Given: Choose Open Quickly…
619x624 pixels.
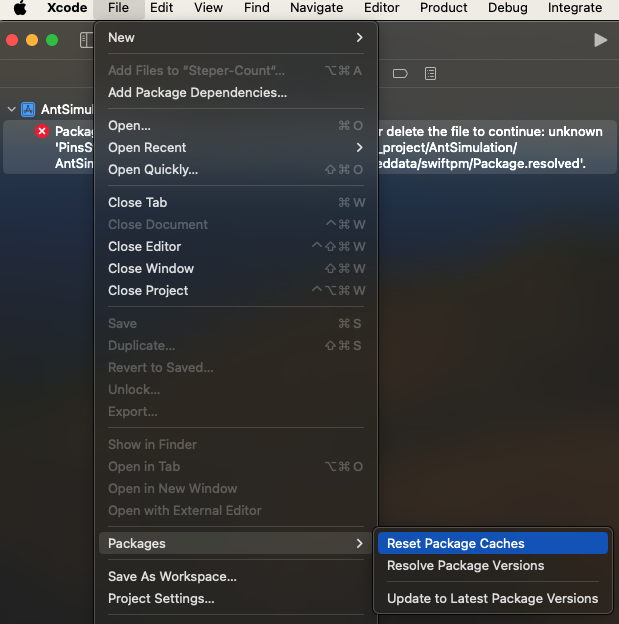Looking at the screenshot, I should click(x=236, y=170).
